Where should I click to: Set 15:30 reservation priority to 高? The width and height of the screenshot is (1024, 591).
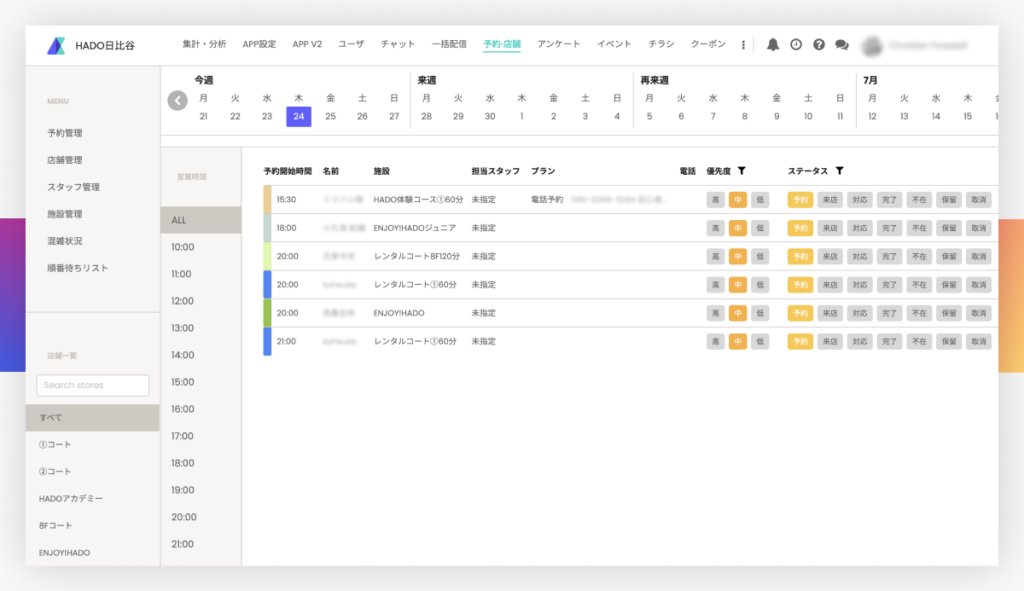pyautogui.click(x=715, y=200)
